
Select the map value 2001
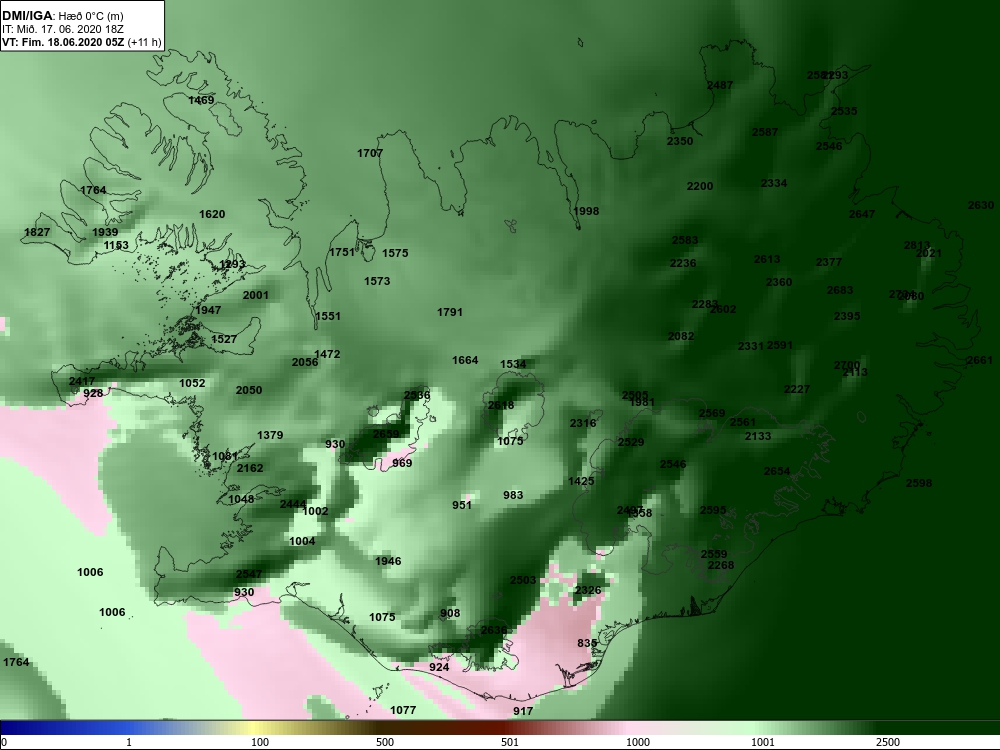tap(256, 295)
